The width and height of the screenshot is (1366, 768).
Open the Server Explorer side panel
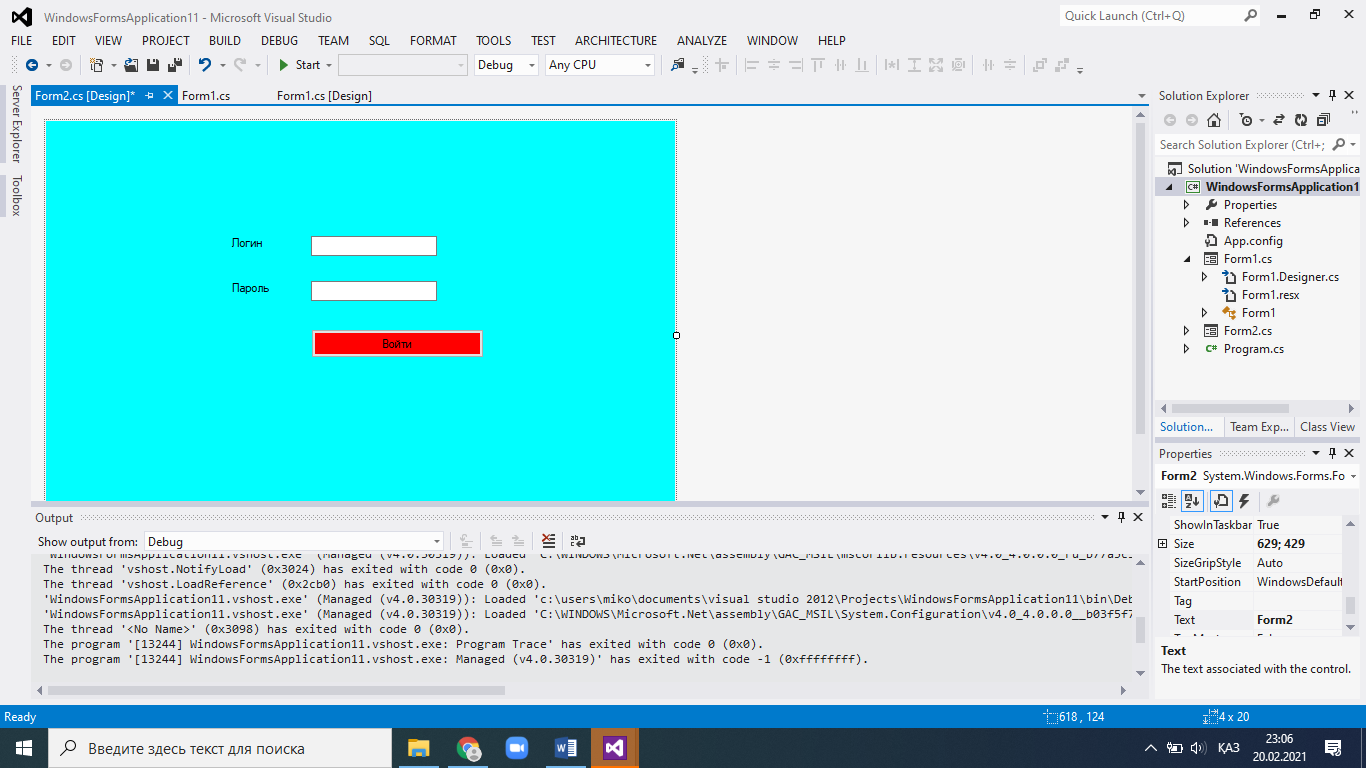point(16,124)
